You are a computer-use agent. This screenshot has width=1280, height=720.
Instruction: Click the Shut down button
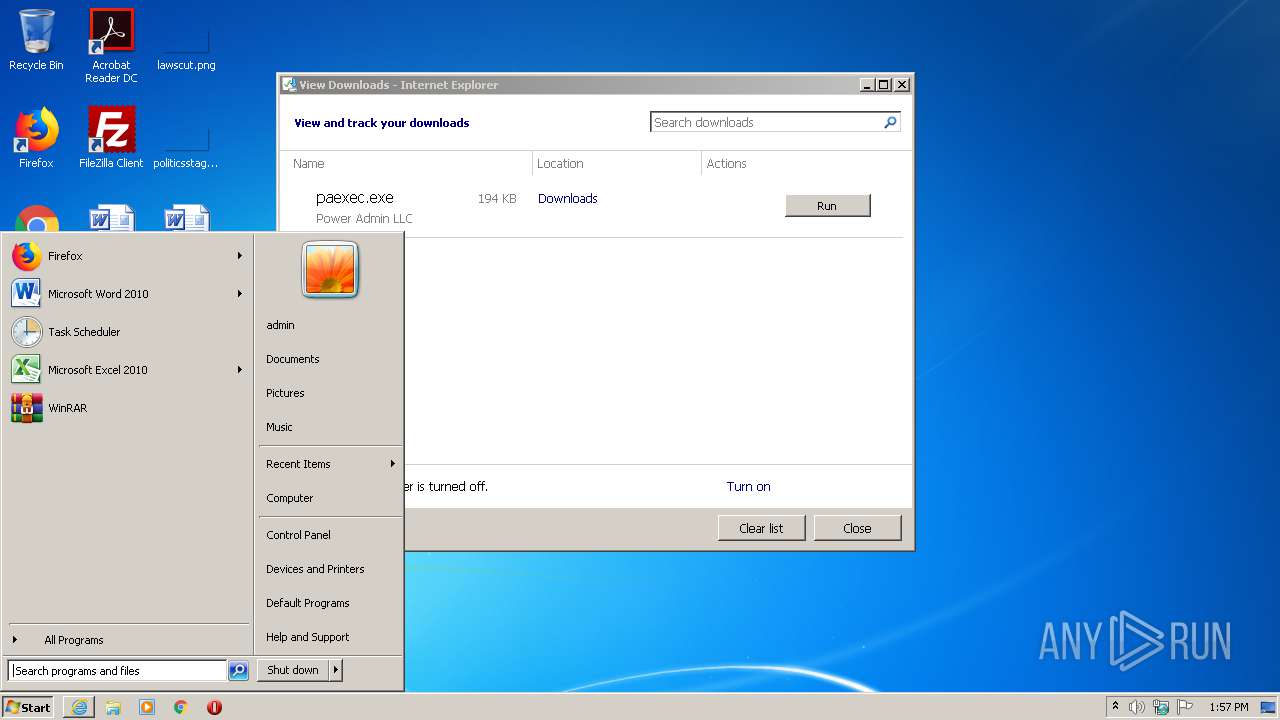click(x=293, y=670)
